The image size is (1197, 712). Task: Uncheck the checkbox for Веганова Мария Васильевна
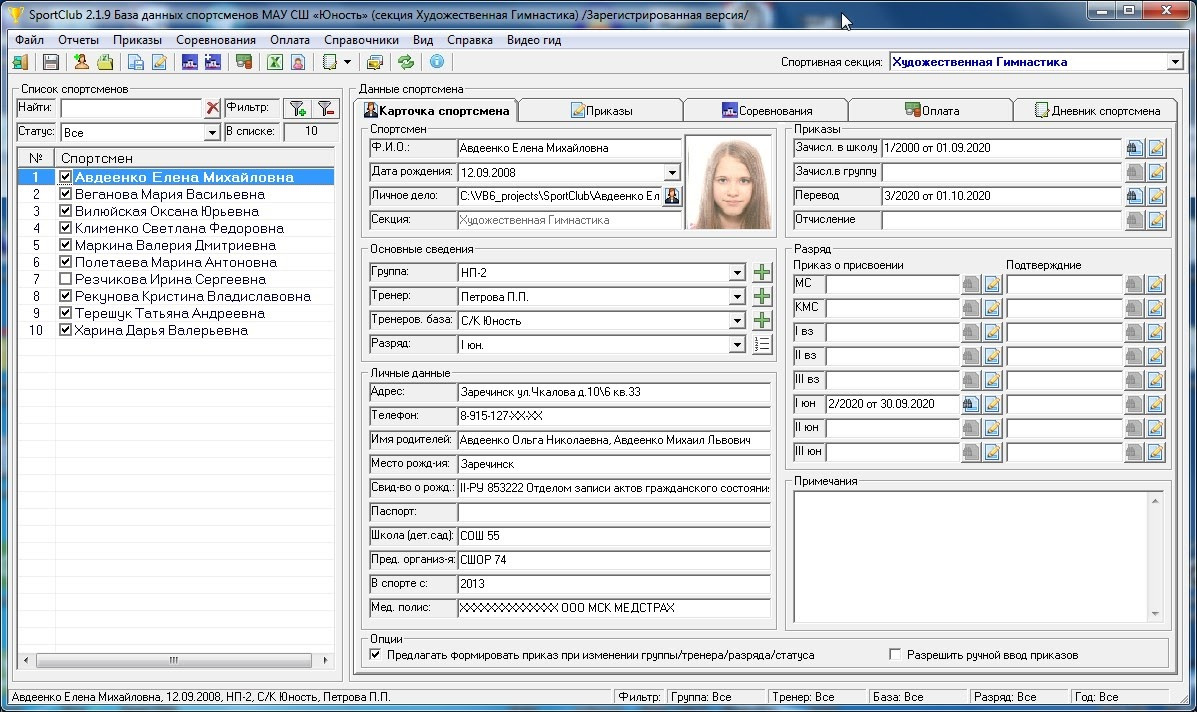click(66, 194)
